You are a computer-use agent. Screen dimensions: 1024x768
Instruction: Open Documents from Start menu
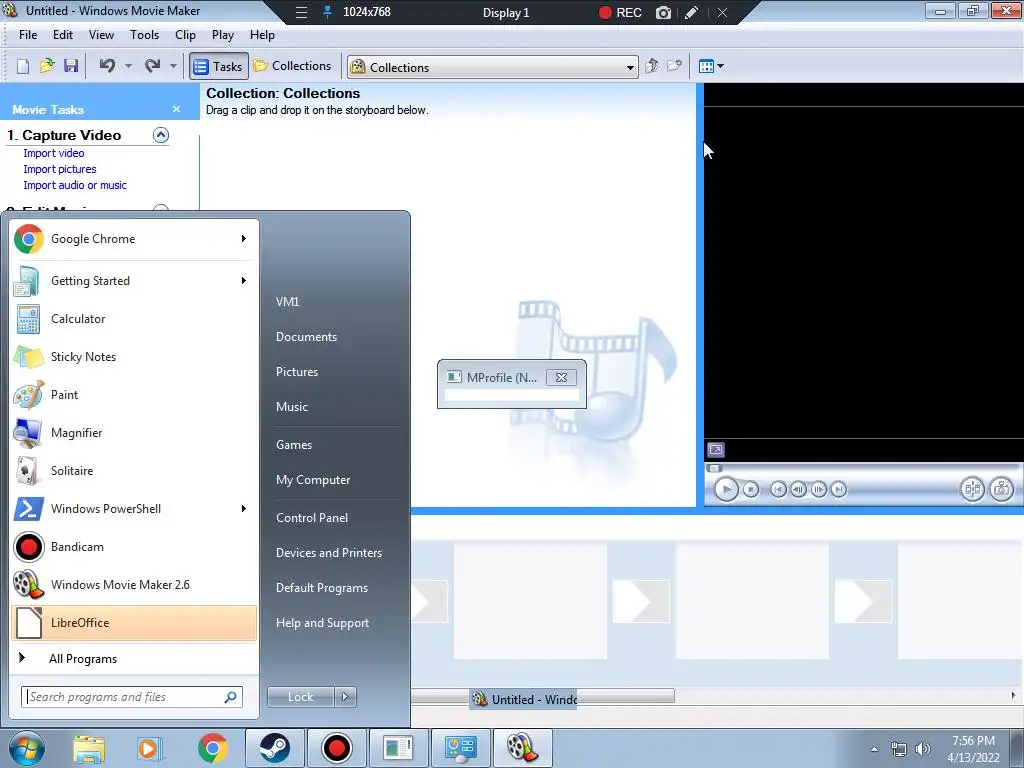pos(306,337)
